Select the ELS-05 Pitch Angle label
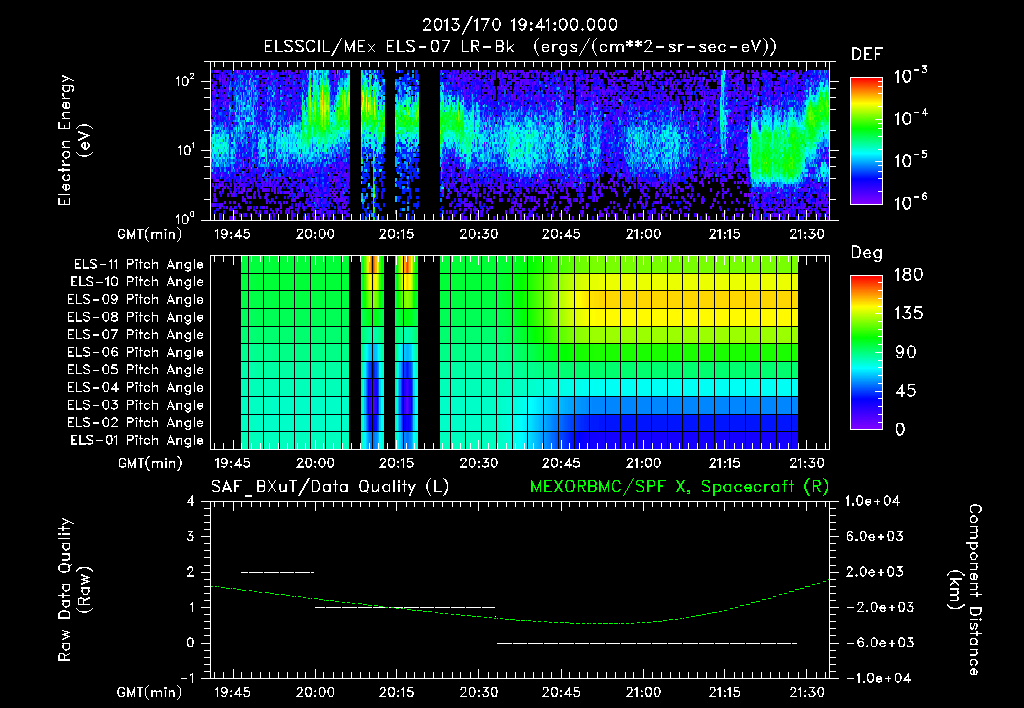Screen dimensions: 1024x708 (x=136, y=370)
